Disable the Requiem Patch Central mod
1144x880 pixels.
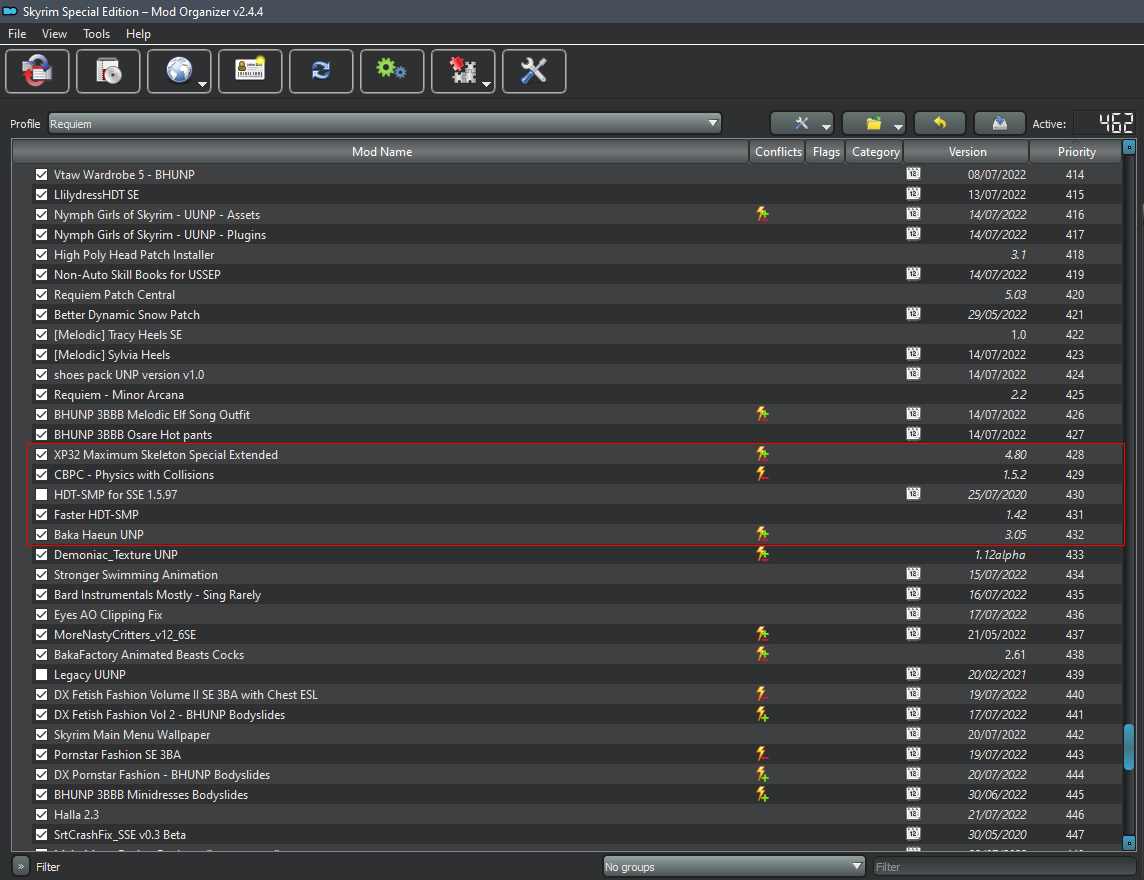click(41, 295)
